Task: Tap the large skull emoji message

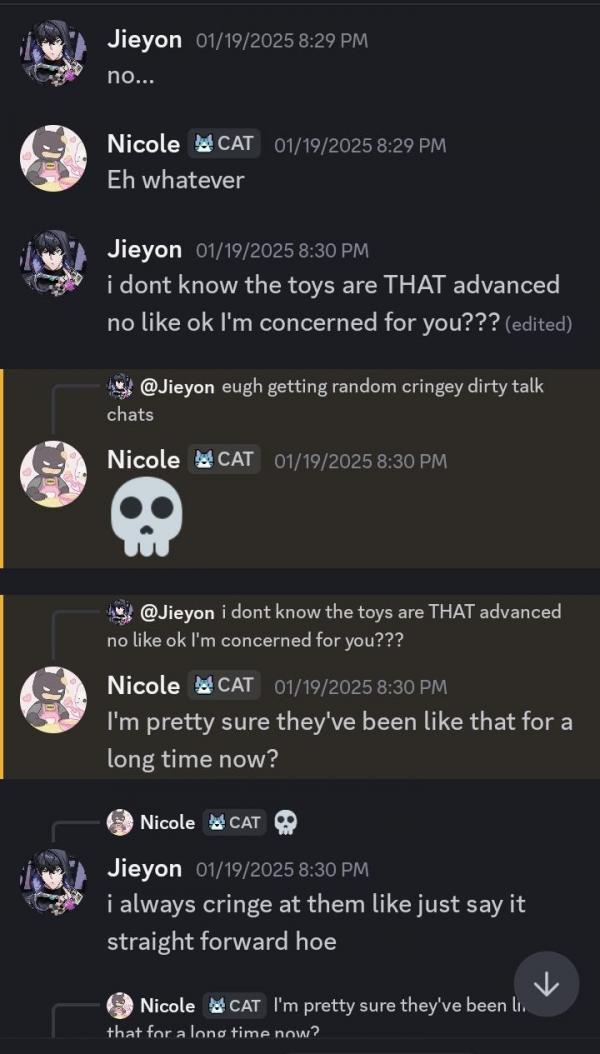Action: point(145,515)
